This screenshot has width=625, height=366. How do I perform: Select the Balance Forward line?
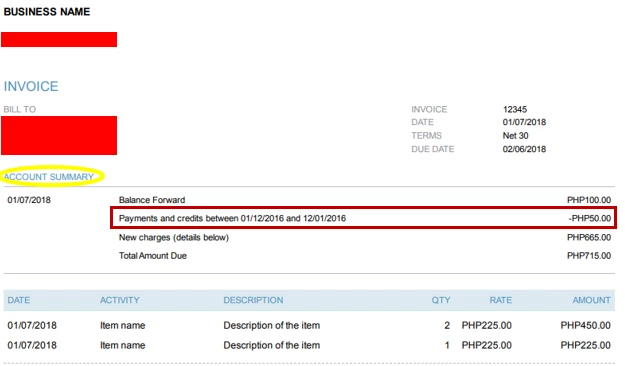coord(152,200)
